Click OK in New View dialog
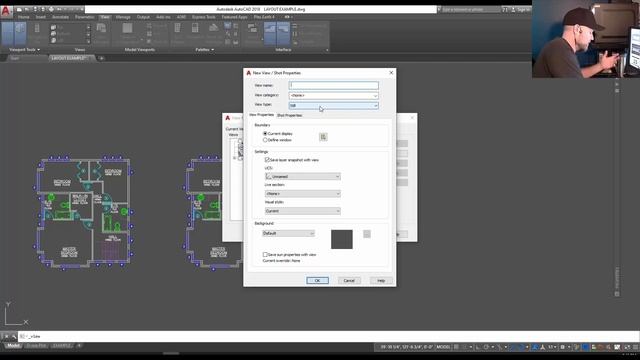Screen dimensions: 640x360 click(x=317, y=280)
